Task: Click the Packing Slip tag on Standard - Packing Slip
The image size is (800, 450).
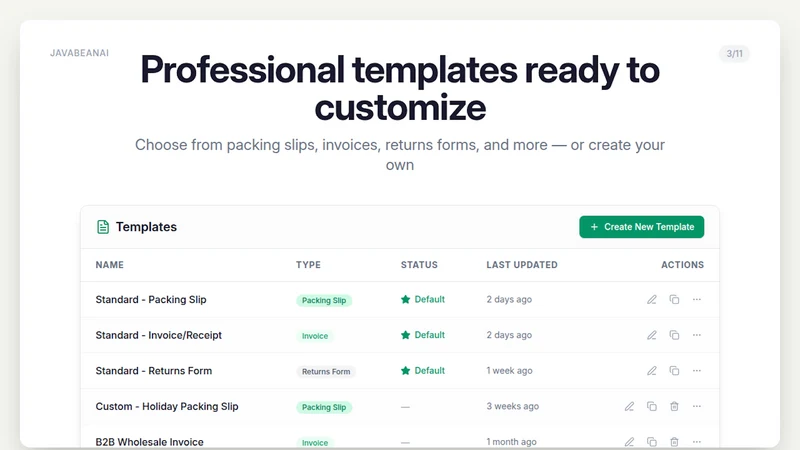Action: pyautogui.click(x=324, y=300)
